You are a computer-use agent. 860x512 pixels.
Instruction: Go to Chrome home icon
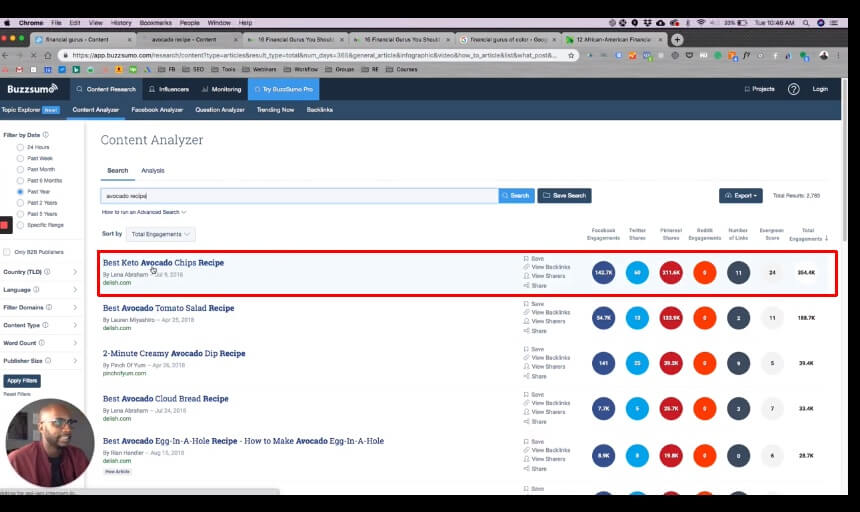[x=48, y=55]
